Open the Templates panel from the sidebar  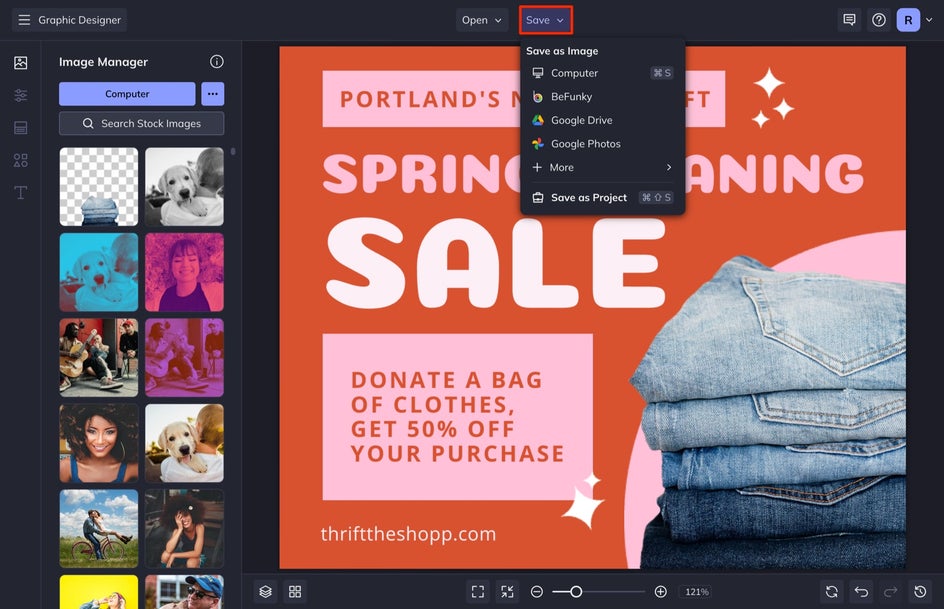click(19, 127)
